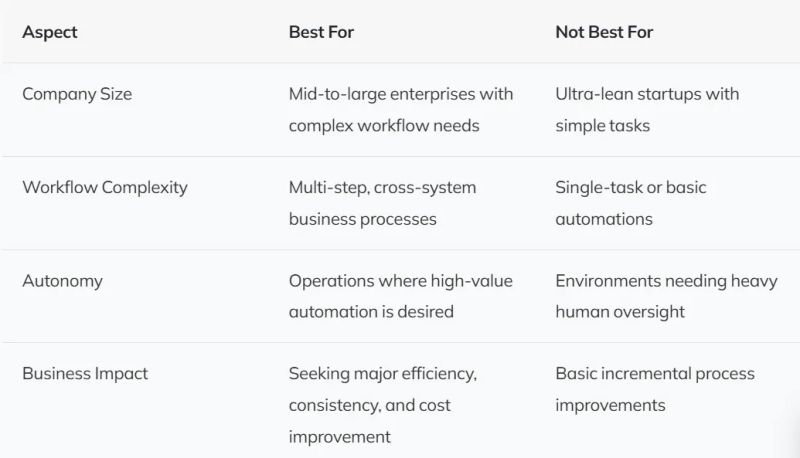Click the word 'improvement' ending the last row
This screenshot has height=458, width=800.
(339, 436)
